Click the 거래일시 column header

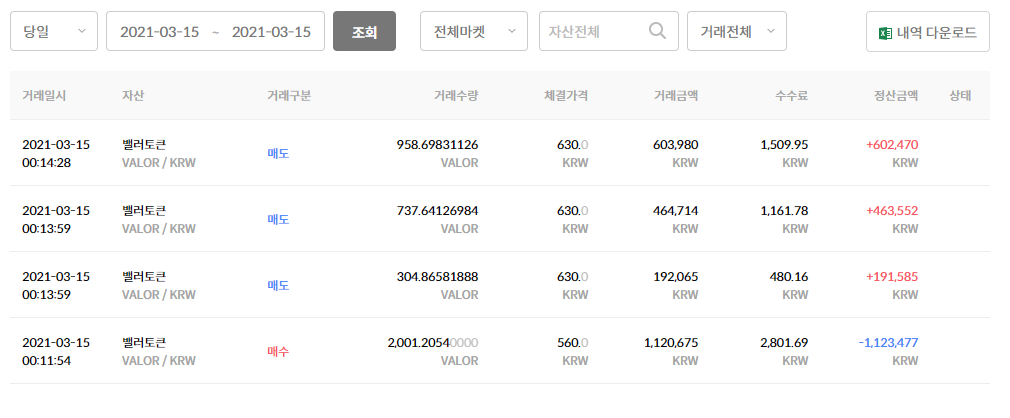point(44,96)
